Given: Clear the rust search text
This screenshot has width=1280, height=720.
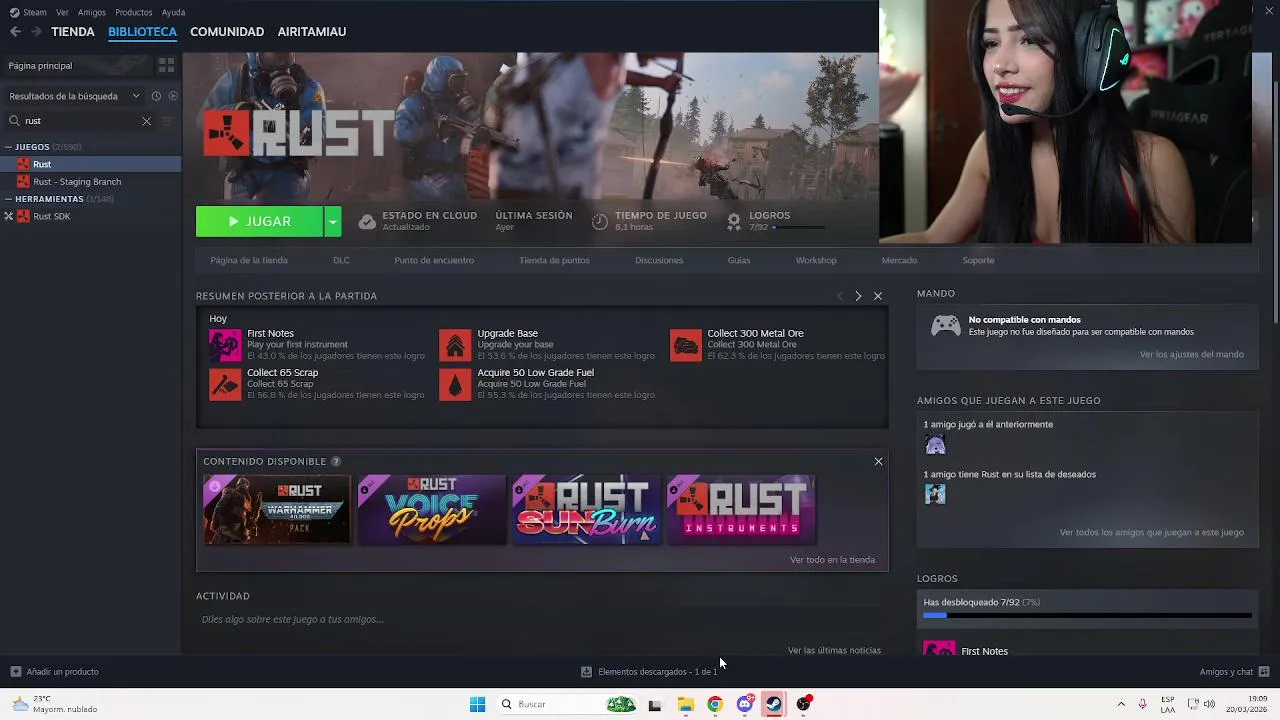Looking at the screenshot, I should pyautogui.click(x=146, y=121).
